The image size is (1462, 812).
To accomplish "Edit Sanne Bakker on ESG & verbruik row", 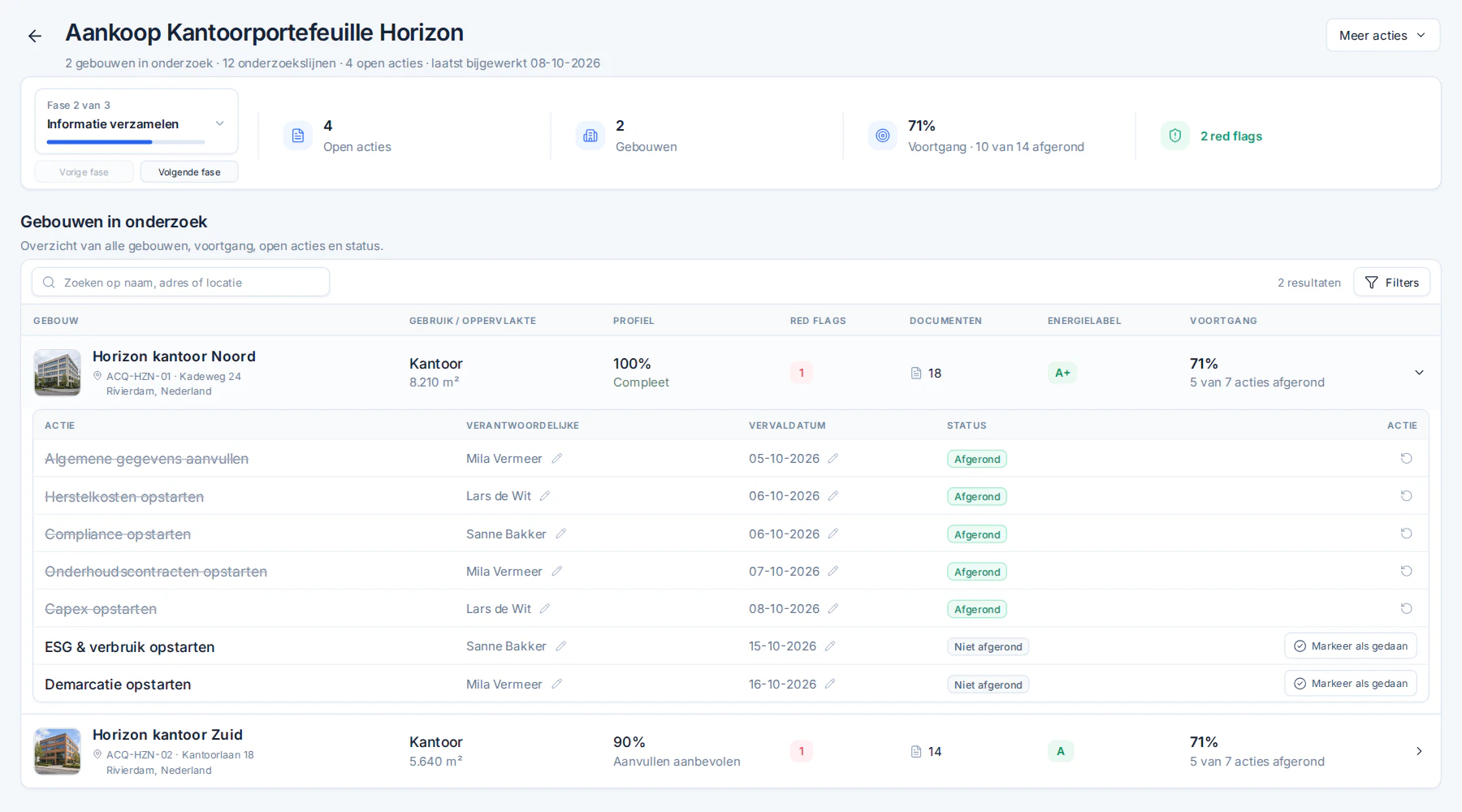I will click(x=561, y=646).
